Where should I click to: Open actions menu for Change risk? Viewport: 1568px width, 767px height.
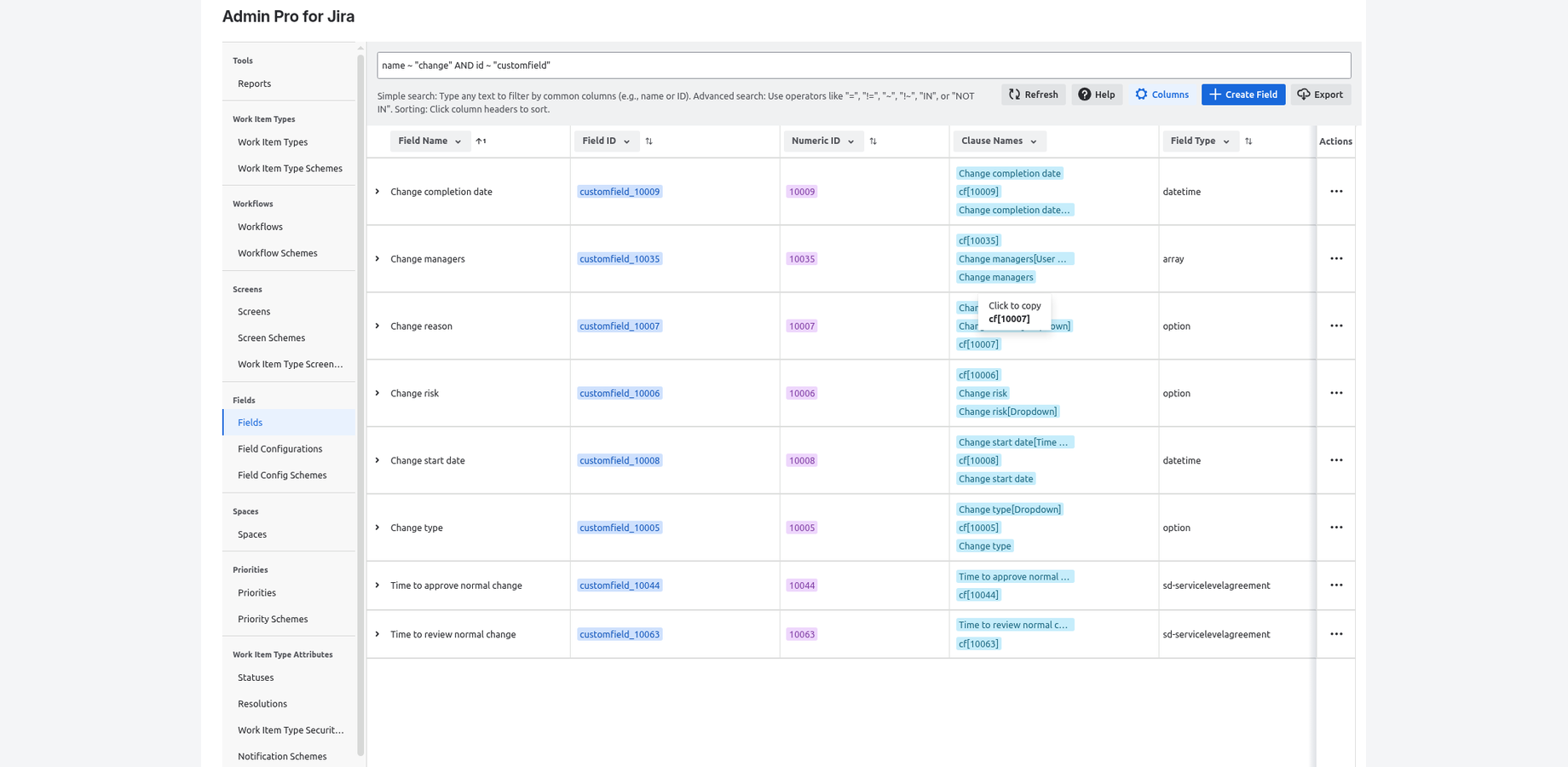click(1336, 394)
